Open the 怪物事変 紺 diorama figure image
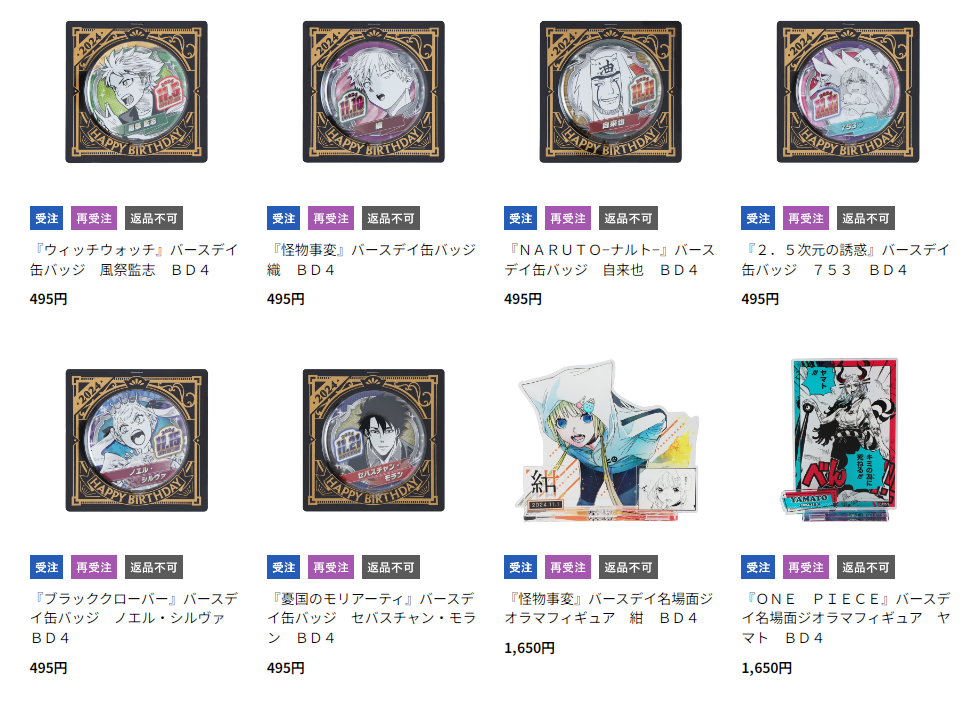This screenshot has width=973, height=701. click(608, 440)
